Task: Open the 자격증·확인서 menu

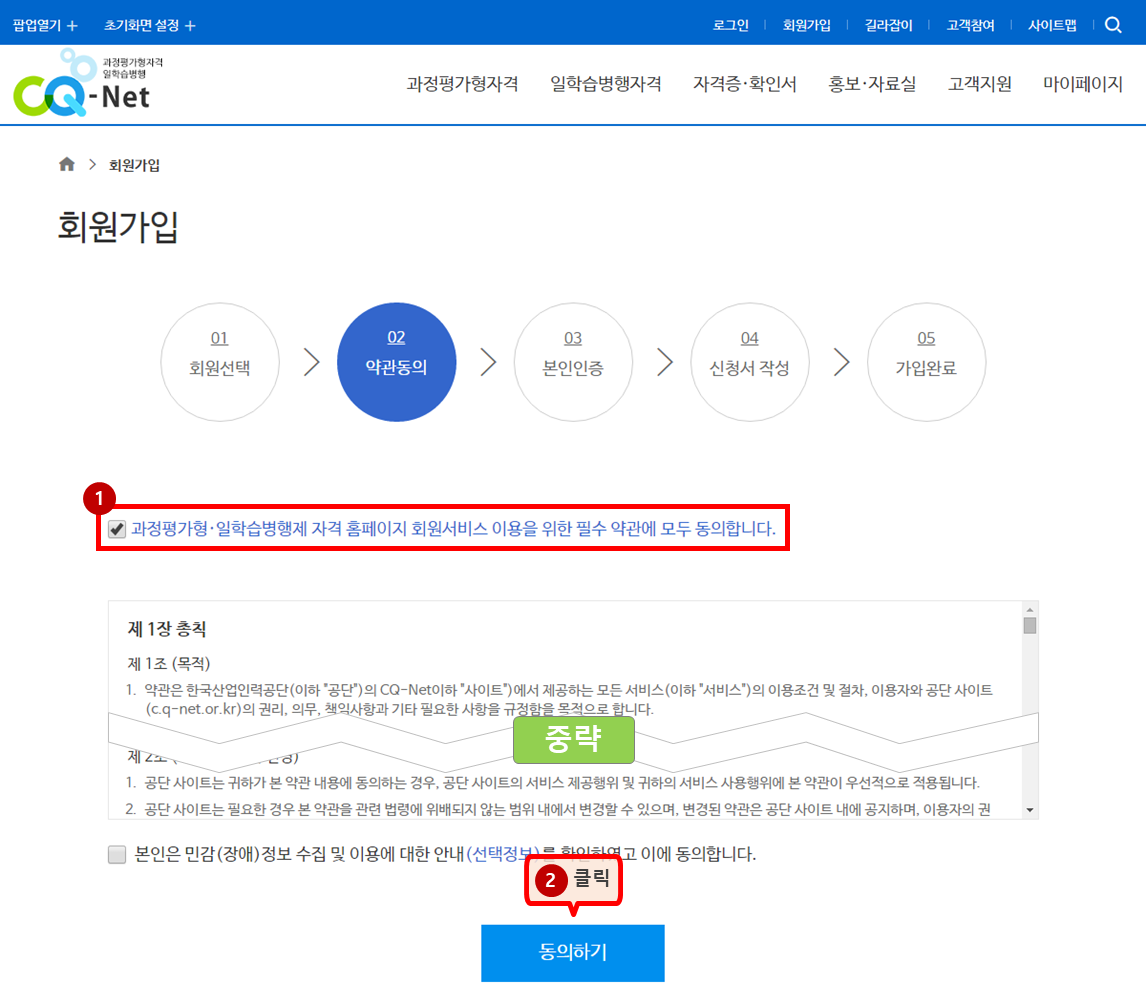Action: pos(745,84)
